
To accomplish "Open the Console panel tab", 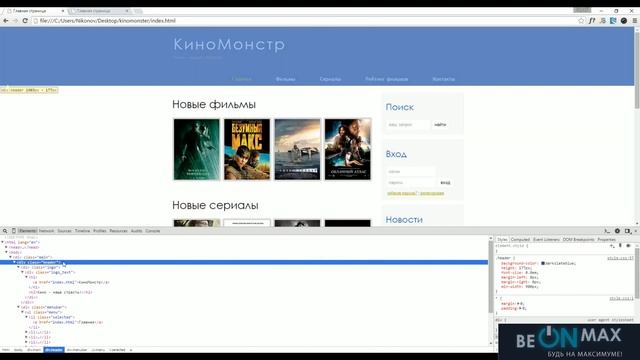I will tap(153, 231).
